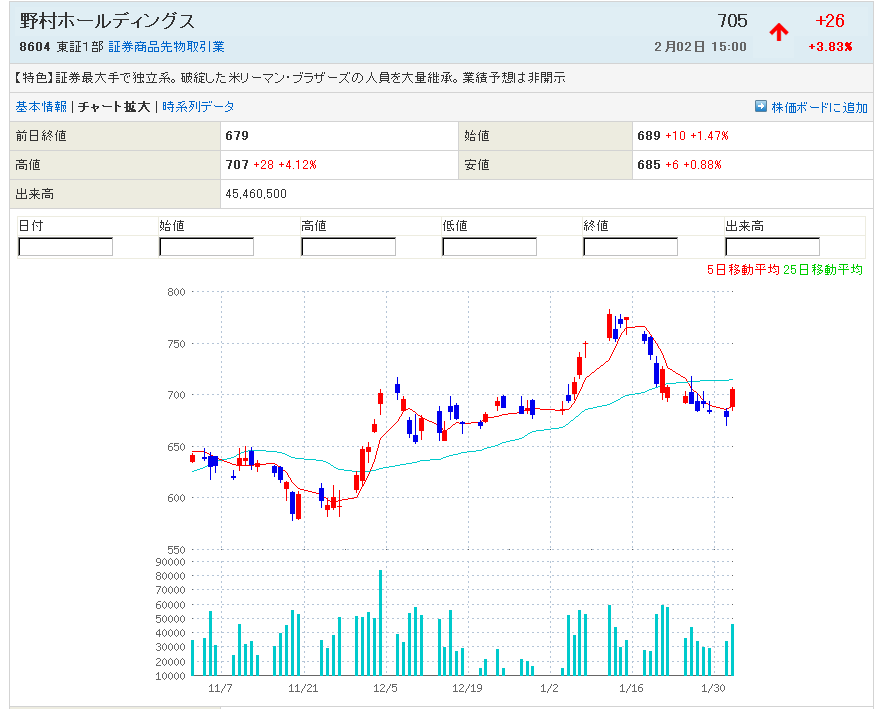This screenshot has height=709, width=880.
Task: Click the green 25日移動平均 legend label
Action: pyautogui.click(x=823, y=269)
